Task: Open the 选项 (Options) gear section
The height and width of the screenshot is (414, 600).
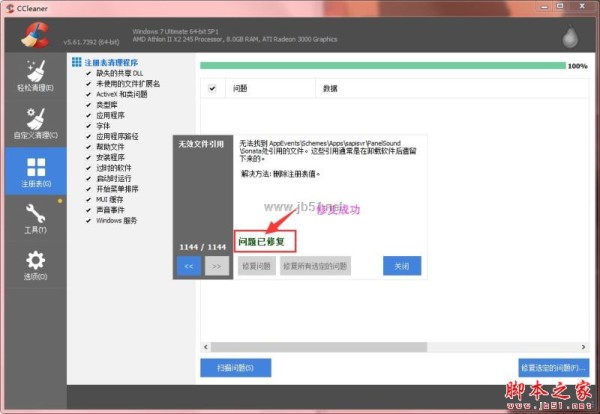Action: tap(34, 263)
